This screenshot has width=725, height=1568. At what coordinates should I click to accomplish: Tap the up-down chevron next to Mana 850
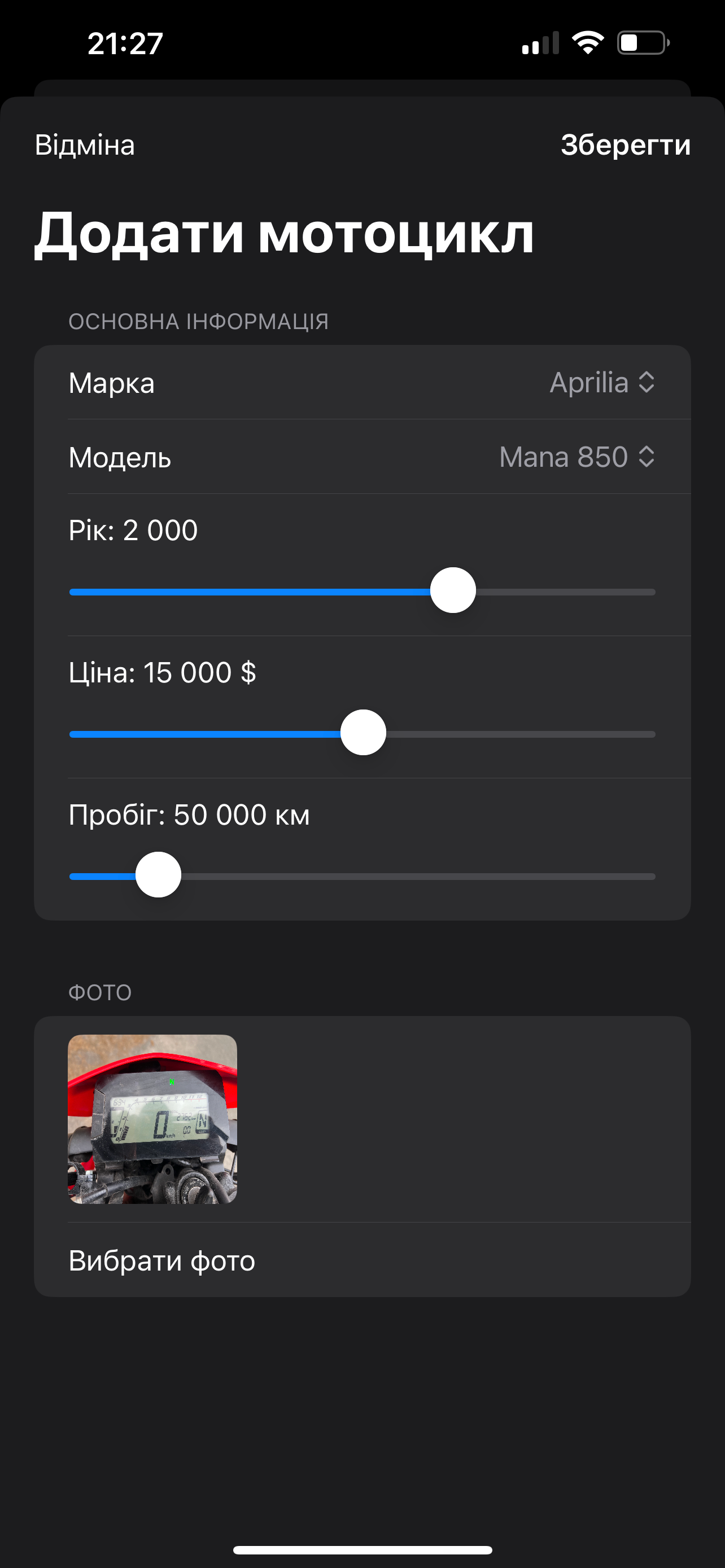(647, 457)
